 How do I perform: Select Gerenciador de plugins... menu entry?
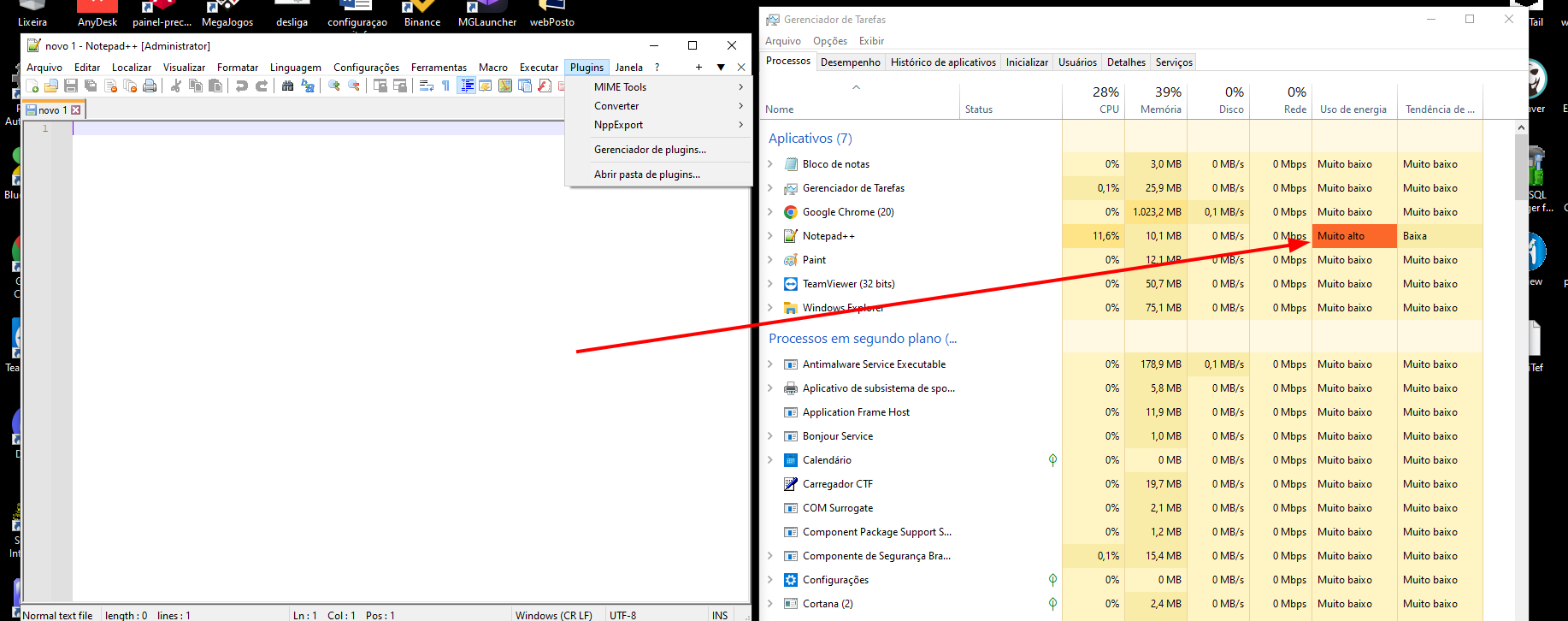tap(659, 150)
